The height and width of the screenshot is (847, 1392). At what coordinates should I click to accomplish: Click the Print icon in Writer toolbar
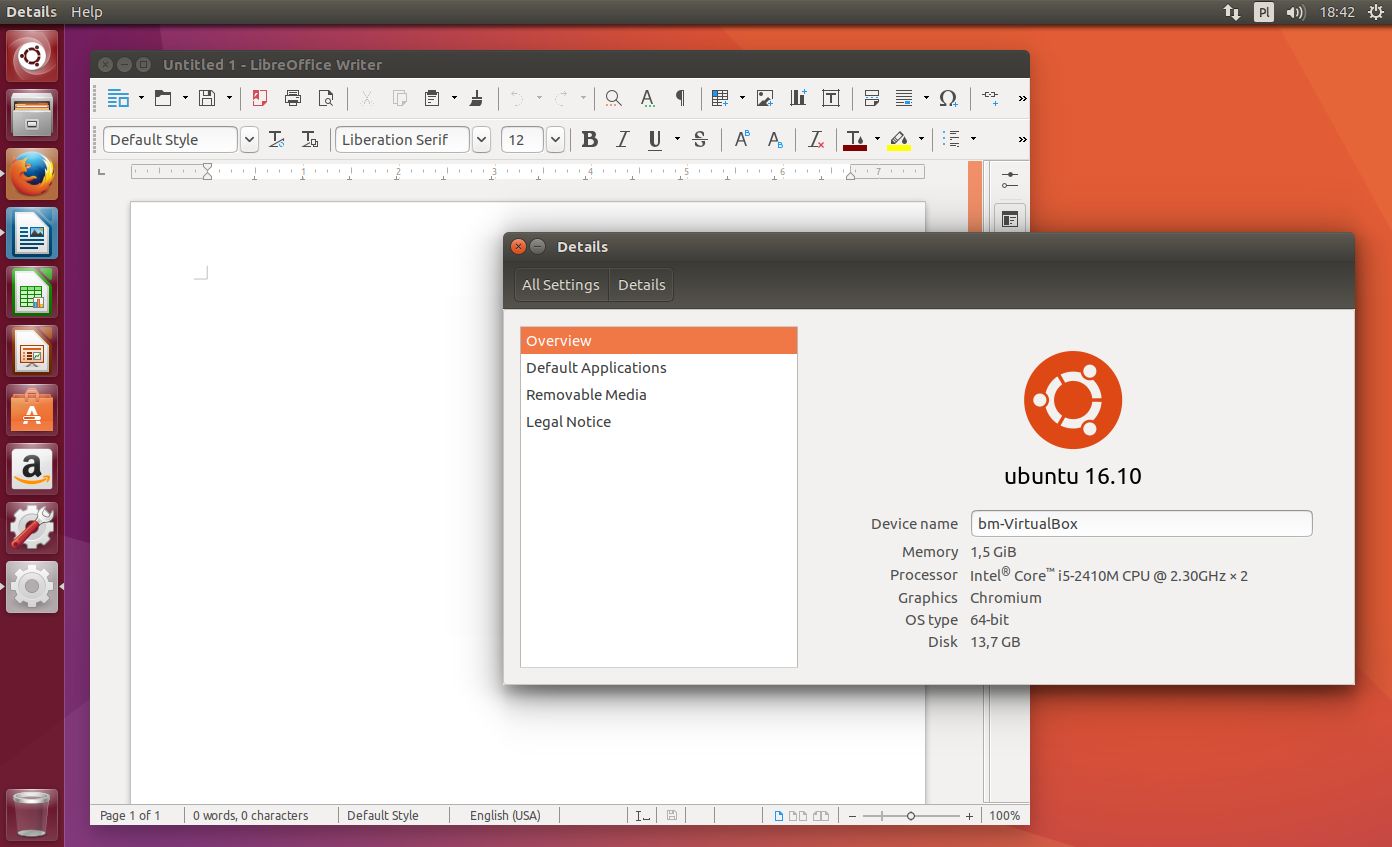(293, 98)
